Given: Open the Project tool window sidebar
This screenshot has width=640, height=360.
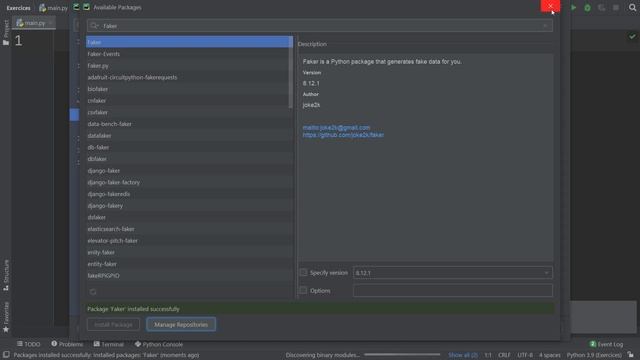Looking at the screenshot, I should pos(6,33).
